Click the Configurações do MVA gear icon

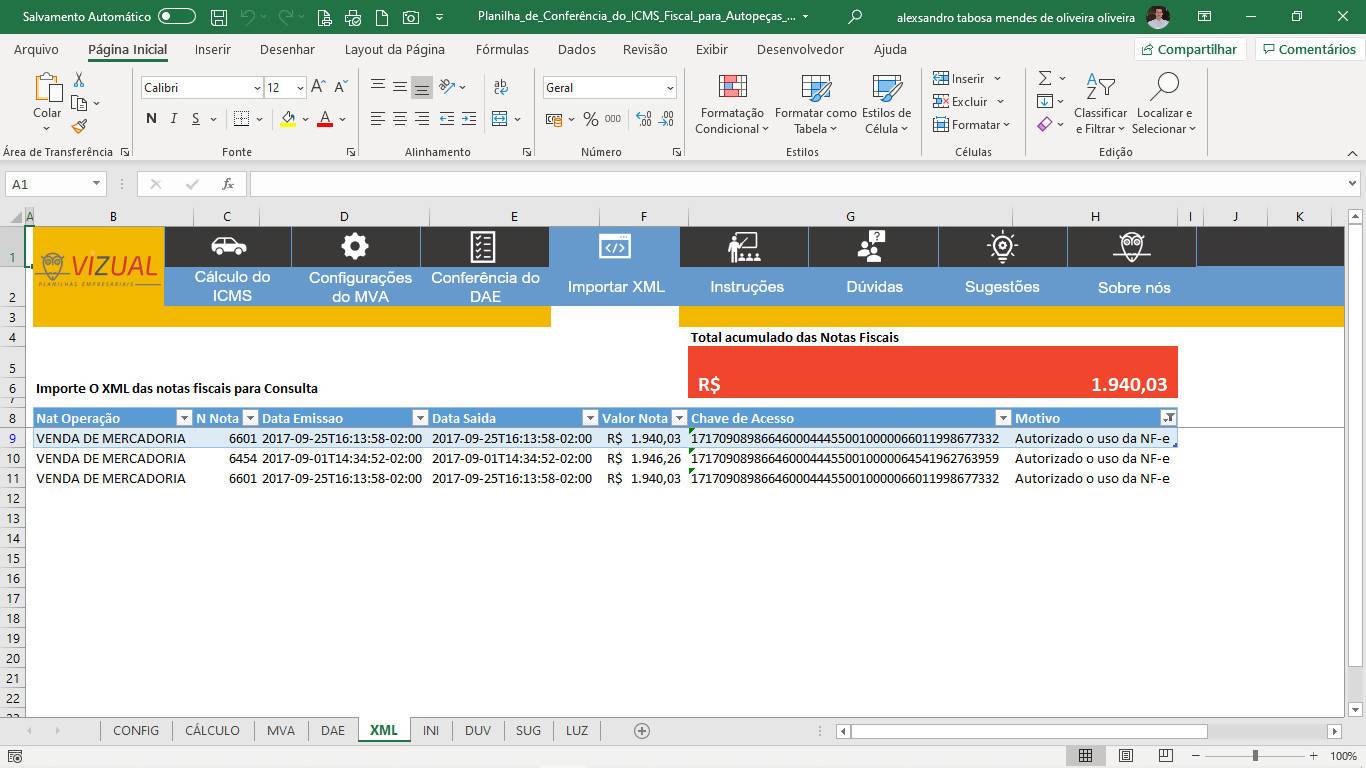point(355,246)
